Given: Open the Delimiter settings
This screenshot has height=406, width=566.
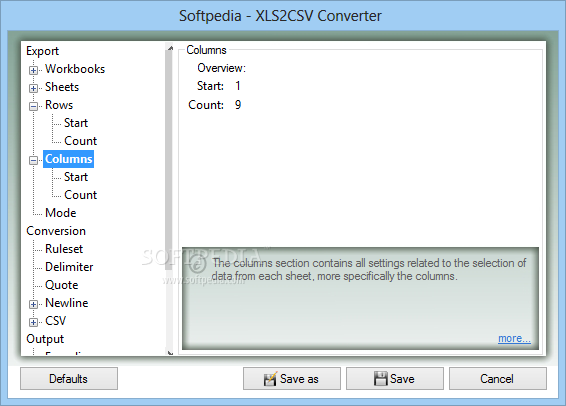Looking at the screenshot, I should pyautogui.click(x=69, y=267).
